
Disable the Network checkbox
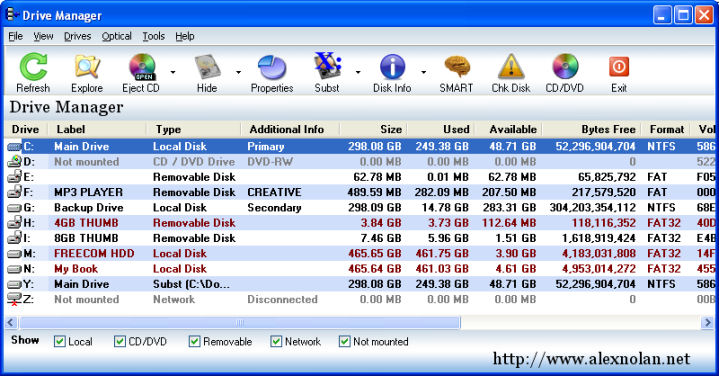click(x=276, y=341)
